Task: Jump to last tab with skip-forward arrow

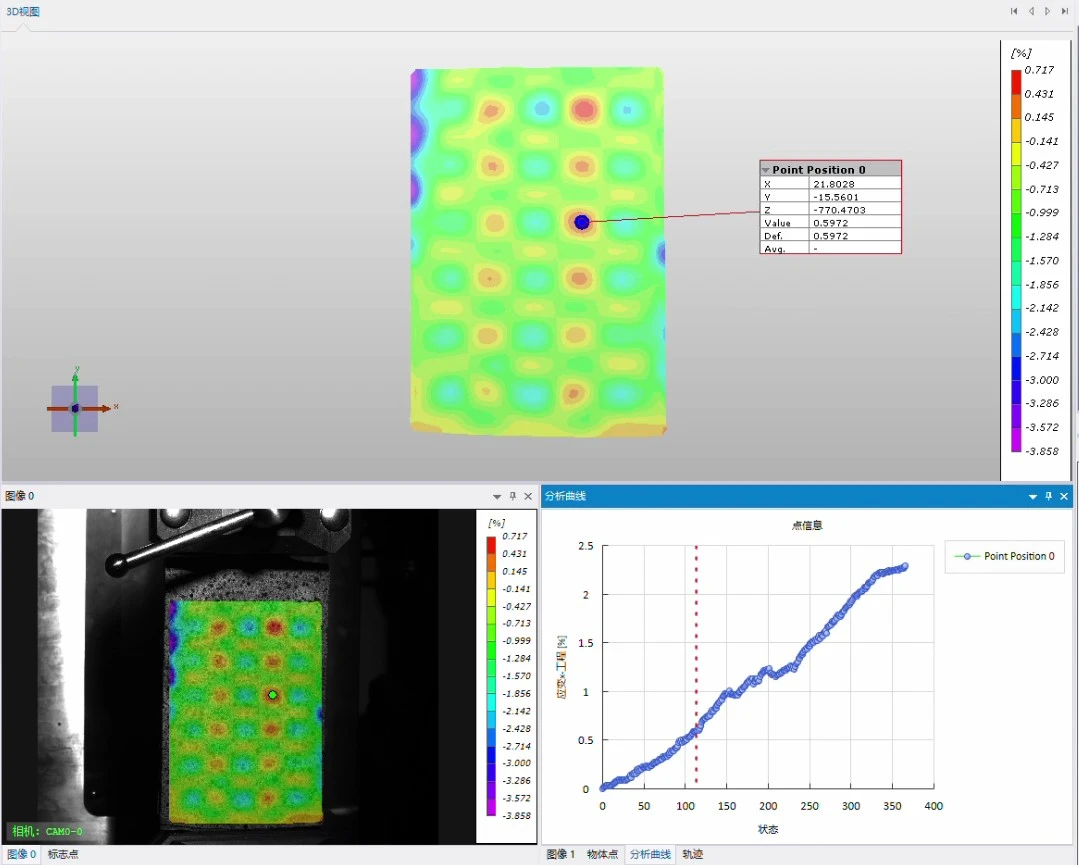Action: point(1065,11)
